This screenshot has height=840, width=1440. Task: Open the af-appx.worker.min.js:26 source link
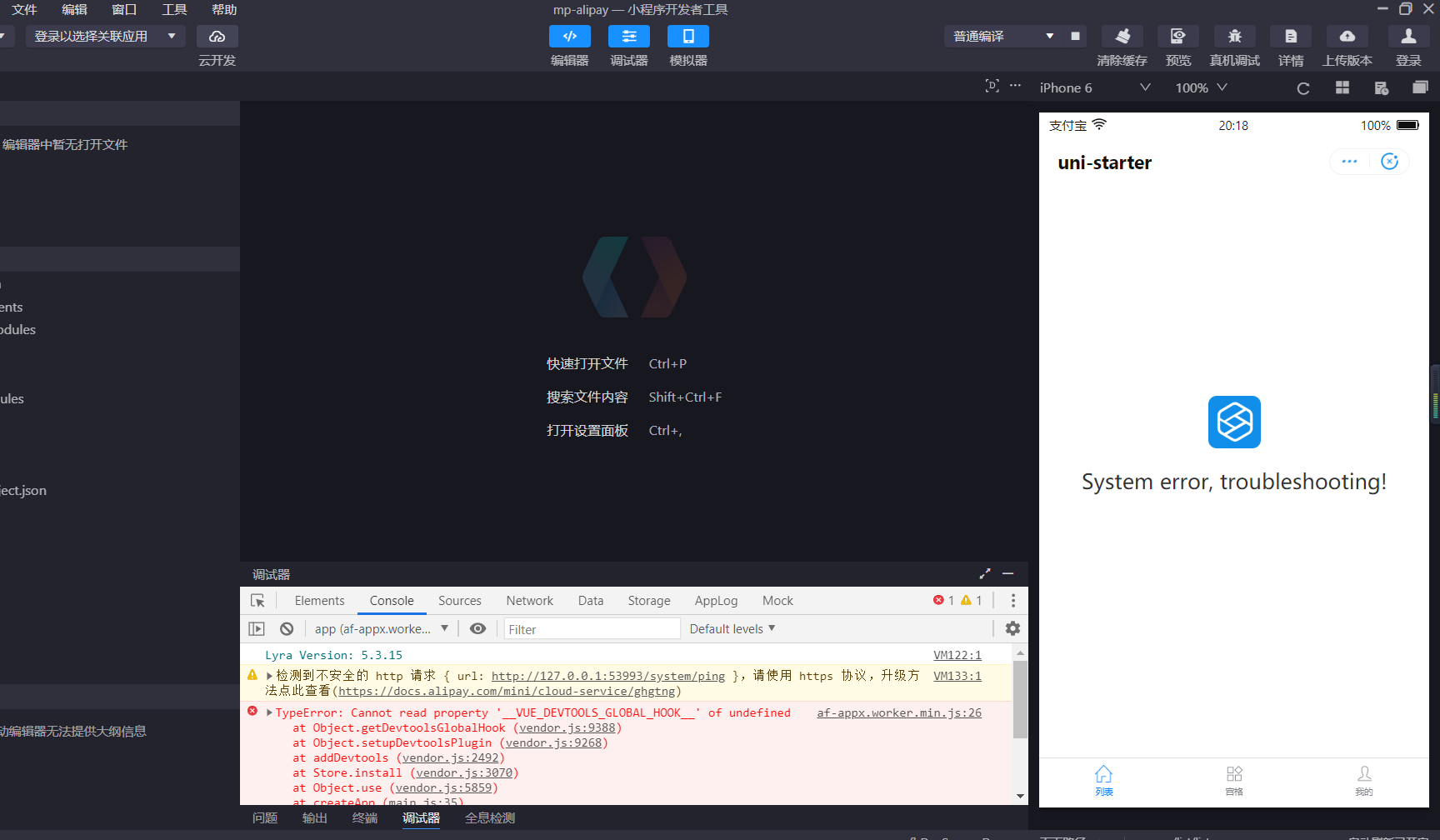[x=898, y=713]
